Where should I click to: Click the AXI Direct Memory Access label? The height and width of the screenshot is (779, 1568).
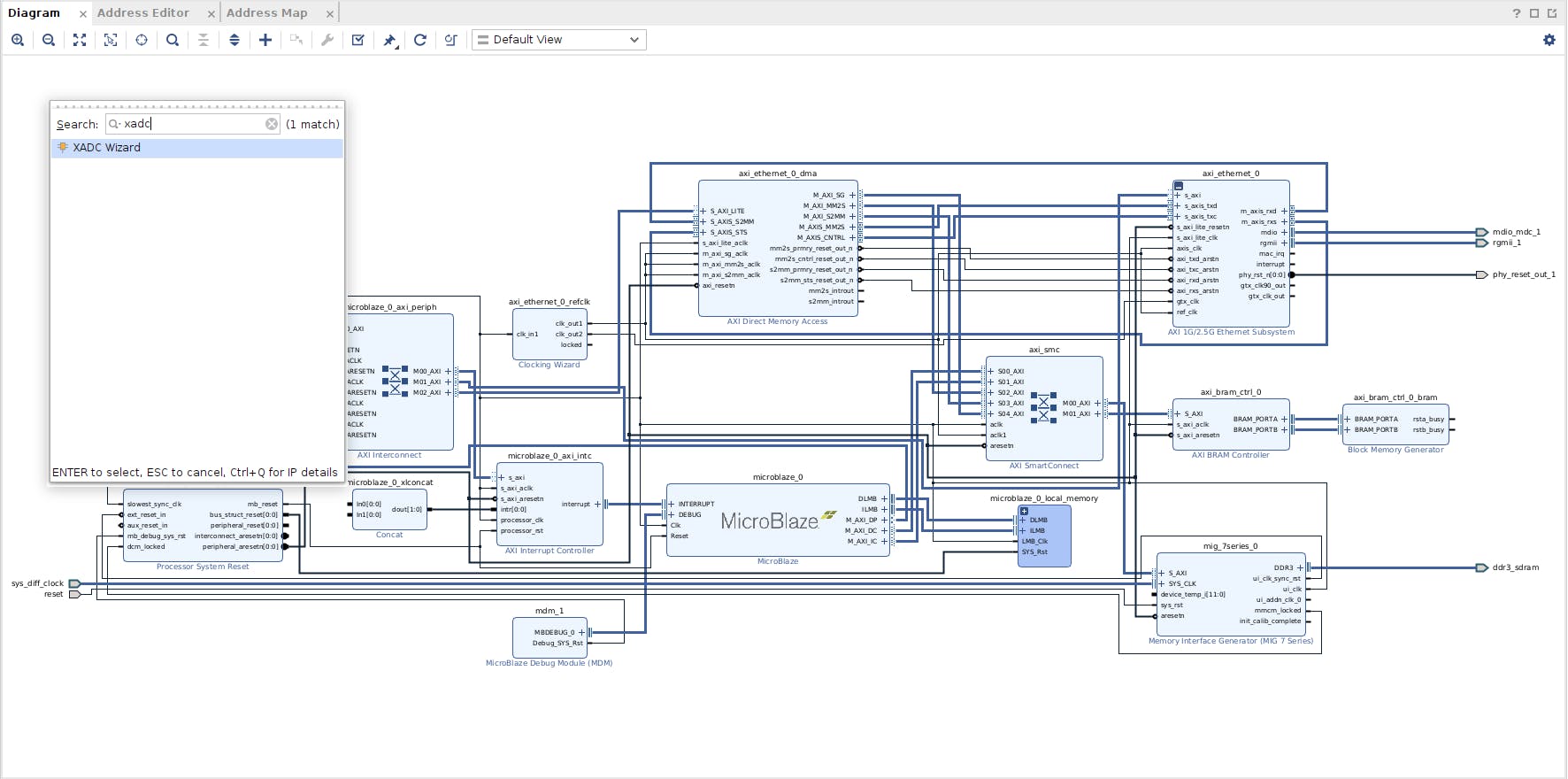777,321
